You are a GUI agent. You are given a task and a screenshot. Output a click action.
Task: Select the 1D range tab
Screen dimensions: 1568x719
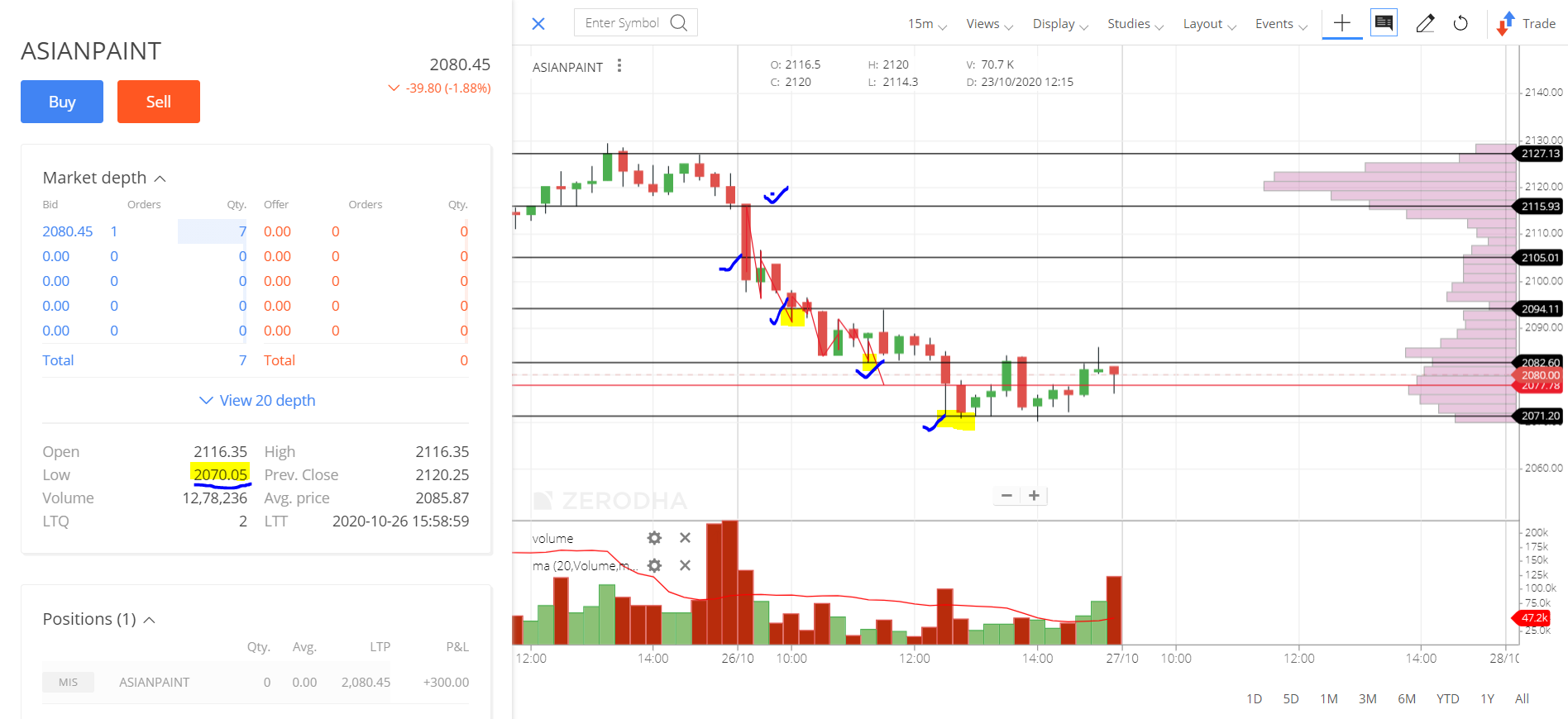point(1254,699)
